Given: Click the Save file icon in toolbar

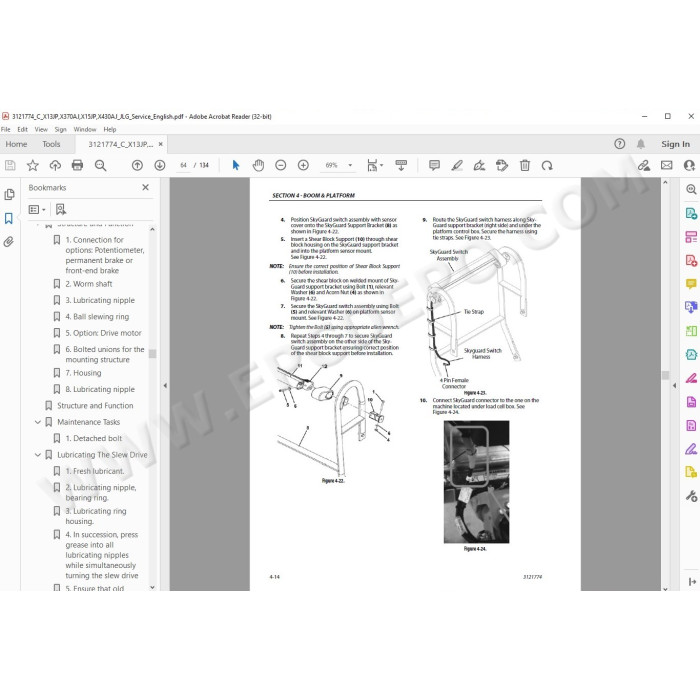Looking at the screenshot, I should click(x=10, y=166).
